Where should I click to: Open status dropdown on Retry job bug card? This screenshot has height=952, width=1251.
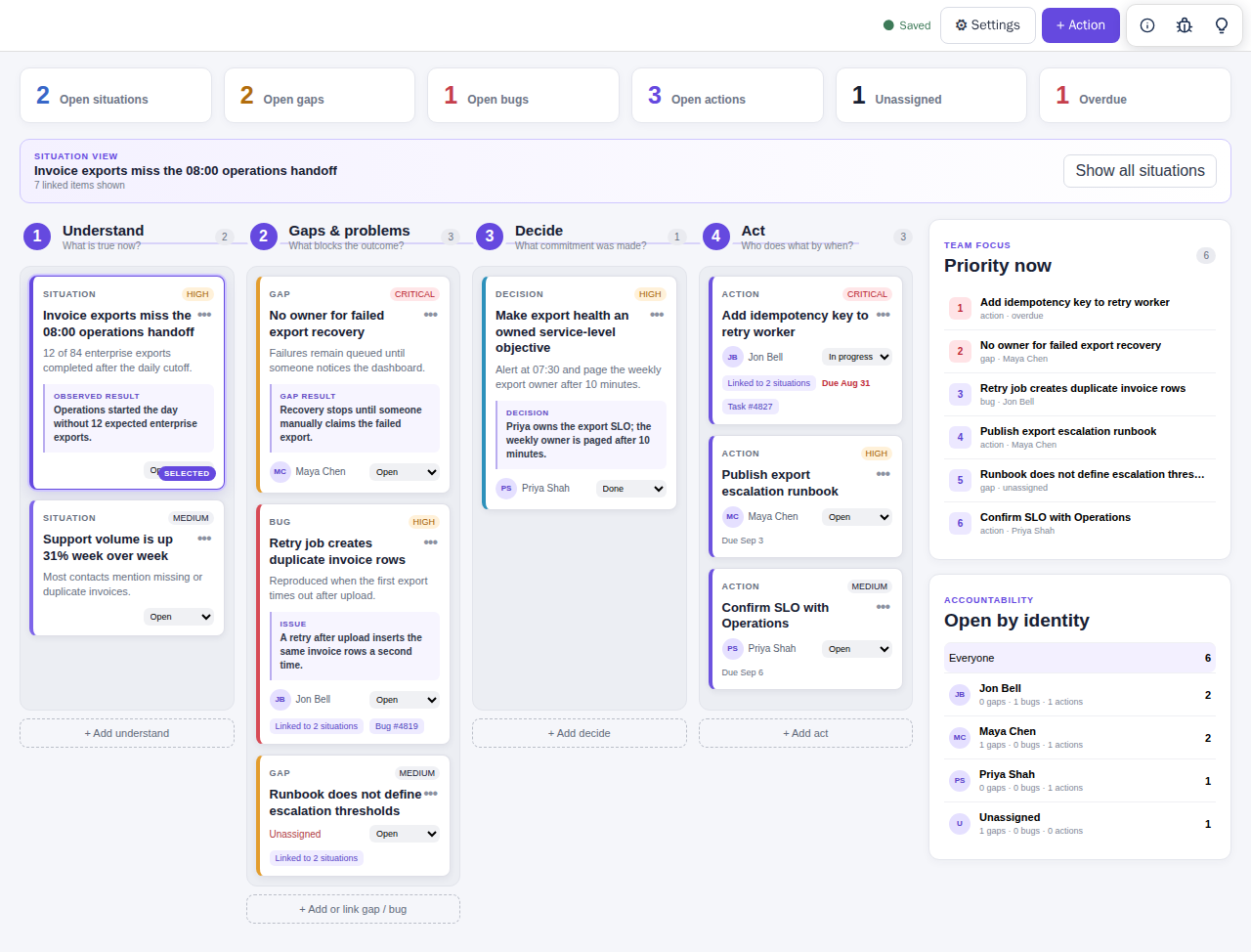click(406, 700)
